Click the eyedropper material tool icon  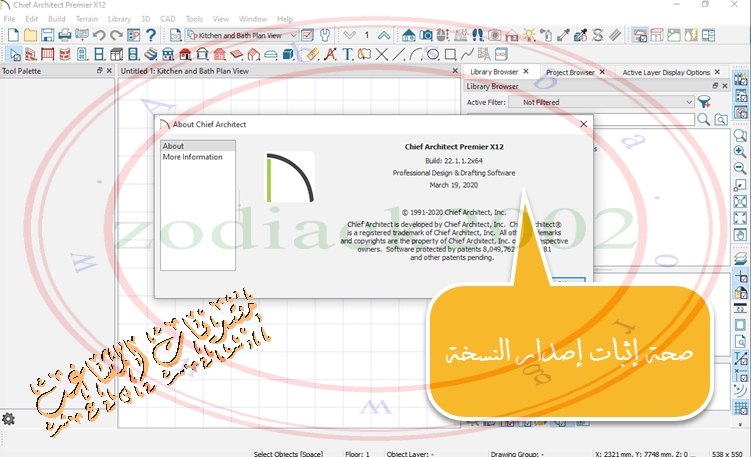tap(564, 35)
